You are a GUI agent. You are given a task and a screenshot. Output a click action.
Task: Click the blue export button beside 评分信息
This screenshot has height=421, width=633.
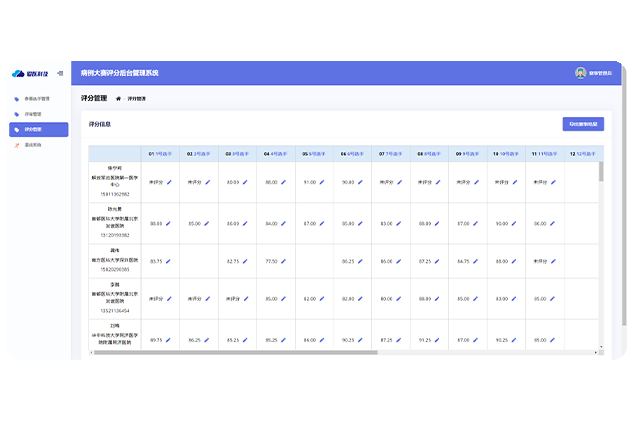(583, 124)
